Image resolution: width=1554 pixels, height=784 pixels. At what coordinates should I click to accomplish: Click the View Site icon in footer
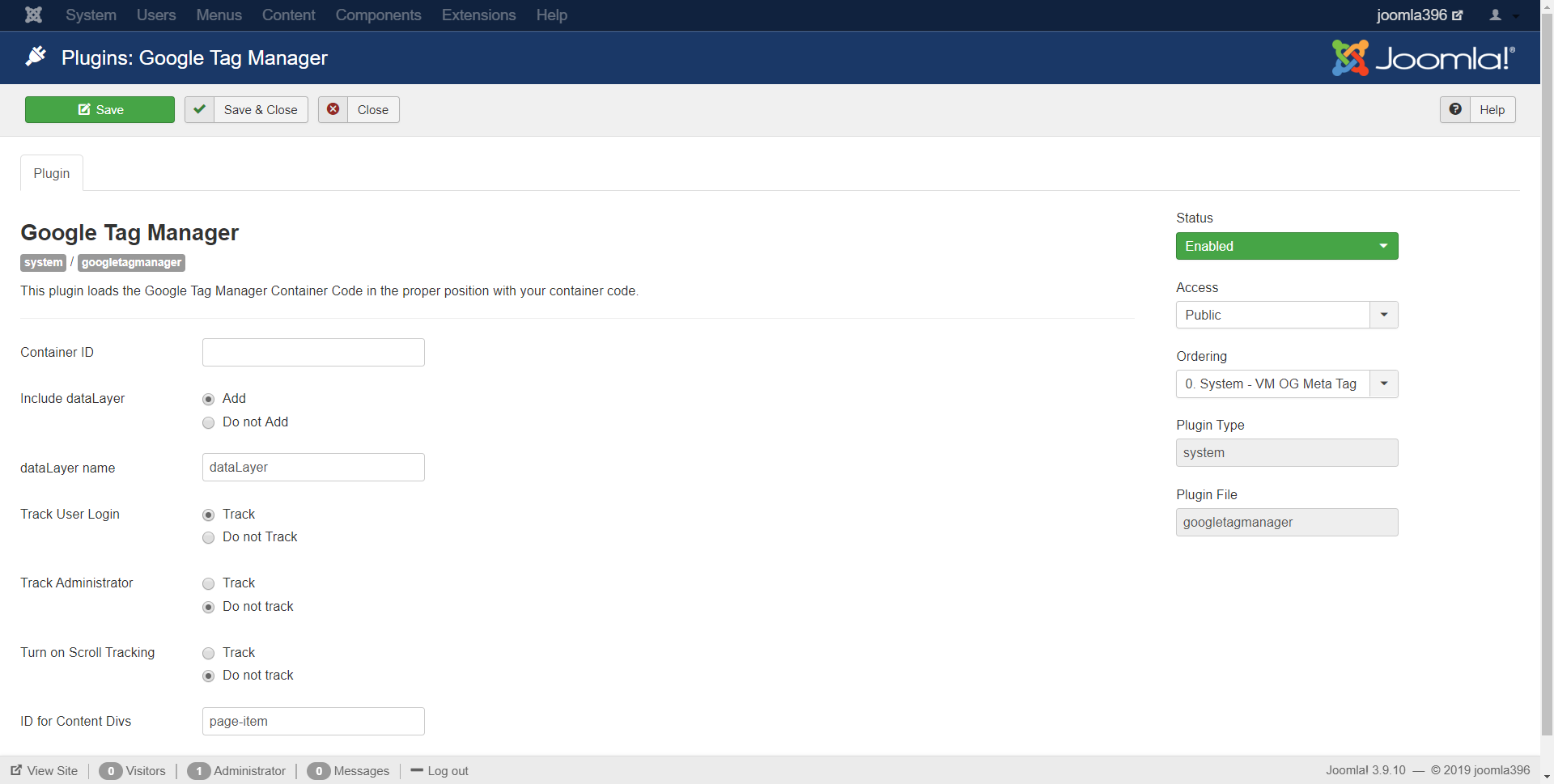tap(16, 770)
